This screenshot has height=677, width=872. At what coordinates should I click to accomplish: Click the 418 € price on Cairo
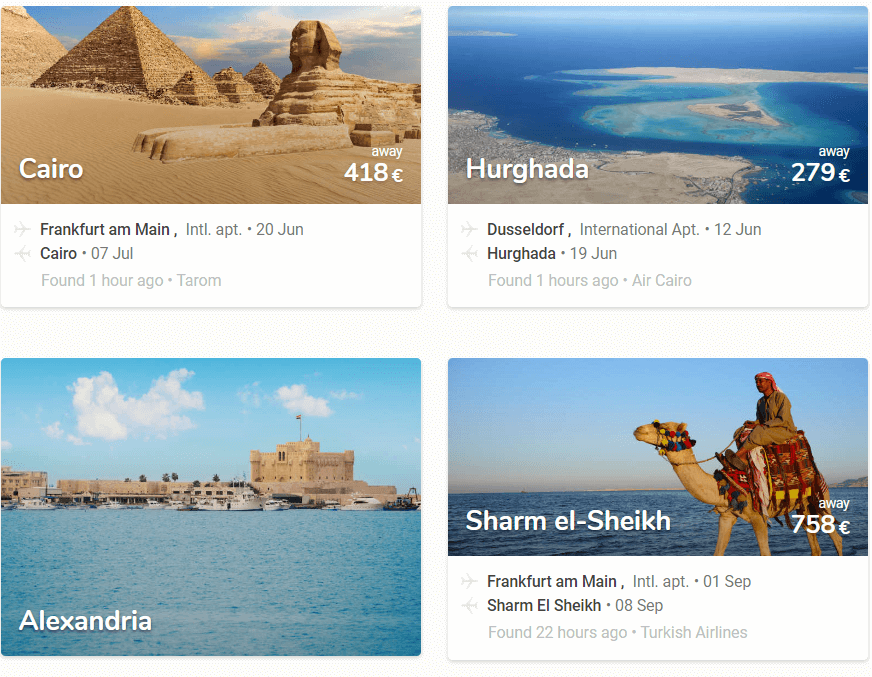pyautogui.click(x=373, y=172)
